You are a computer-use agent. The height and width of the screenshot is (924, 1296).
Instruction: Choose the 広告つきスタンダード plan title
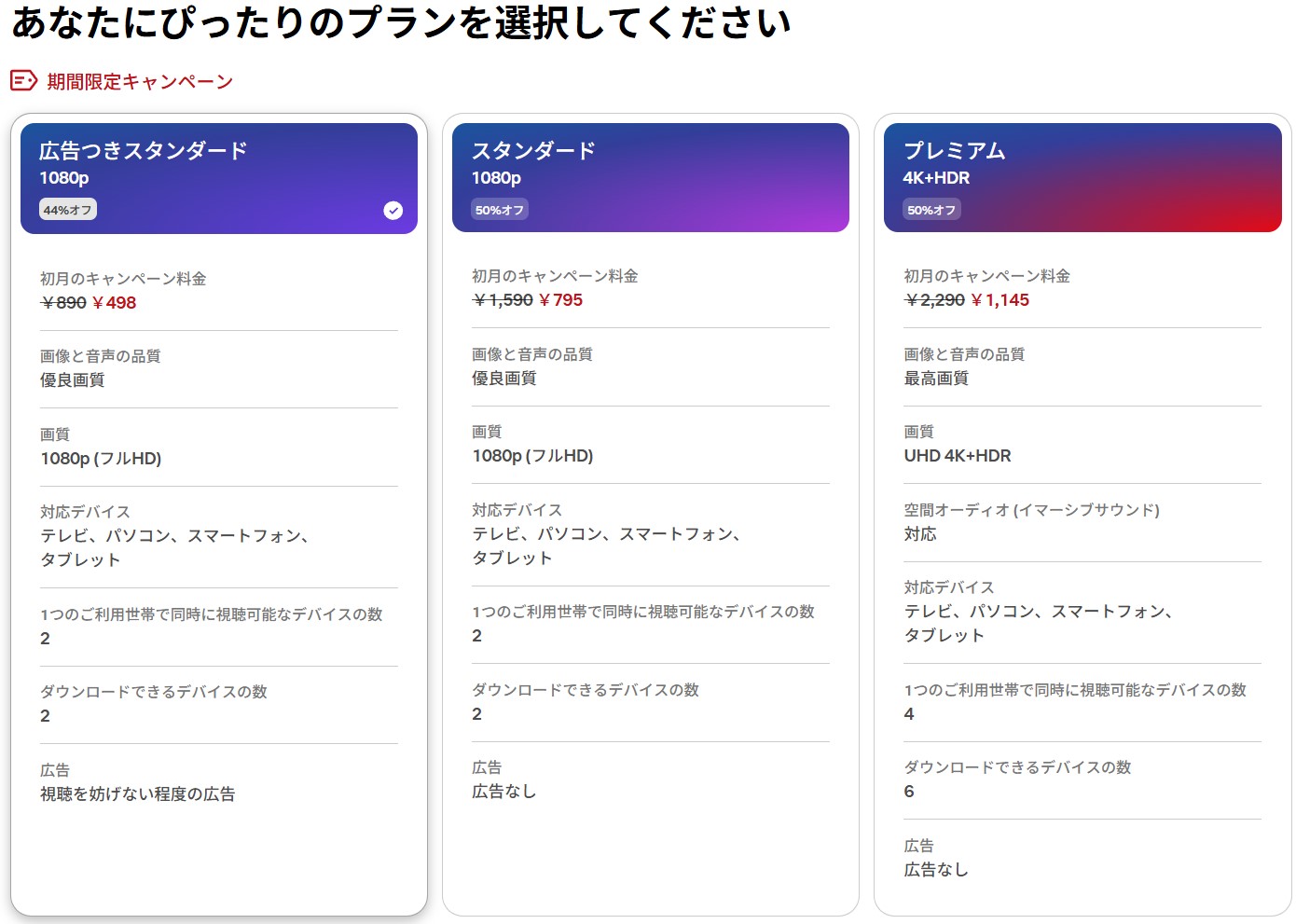pos(144,151)
